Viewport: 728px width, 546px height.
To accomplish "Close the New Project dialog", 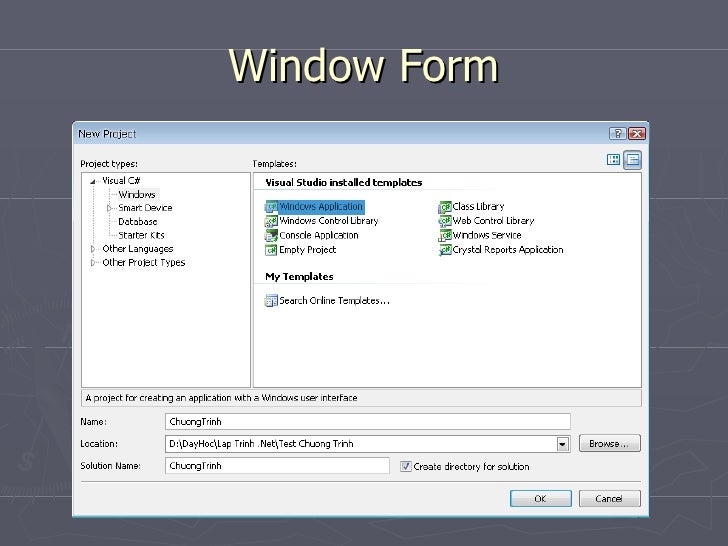I will (637, 134).
